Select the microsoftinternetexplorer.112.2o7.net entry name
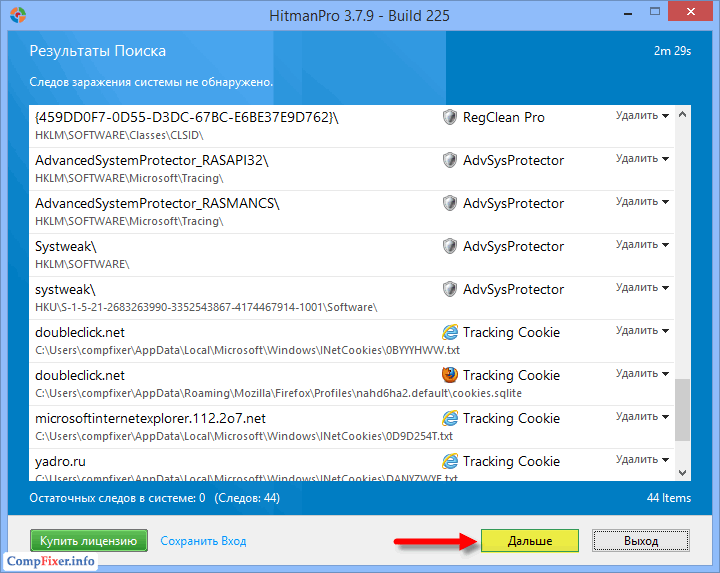Image resolution: width=720 pixels, height=573 pixels. point(151,418)
